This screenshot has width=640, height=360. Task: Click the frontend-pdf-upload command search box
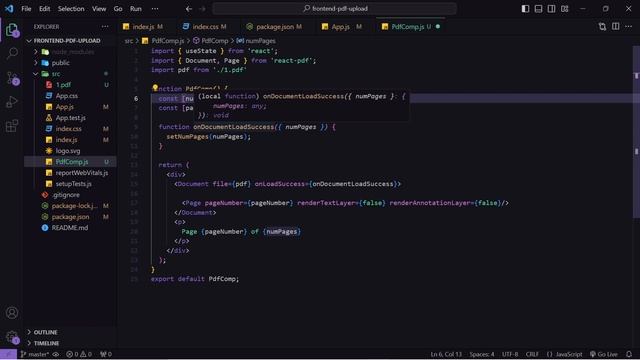(335, 9)
